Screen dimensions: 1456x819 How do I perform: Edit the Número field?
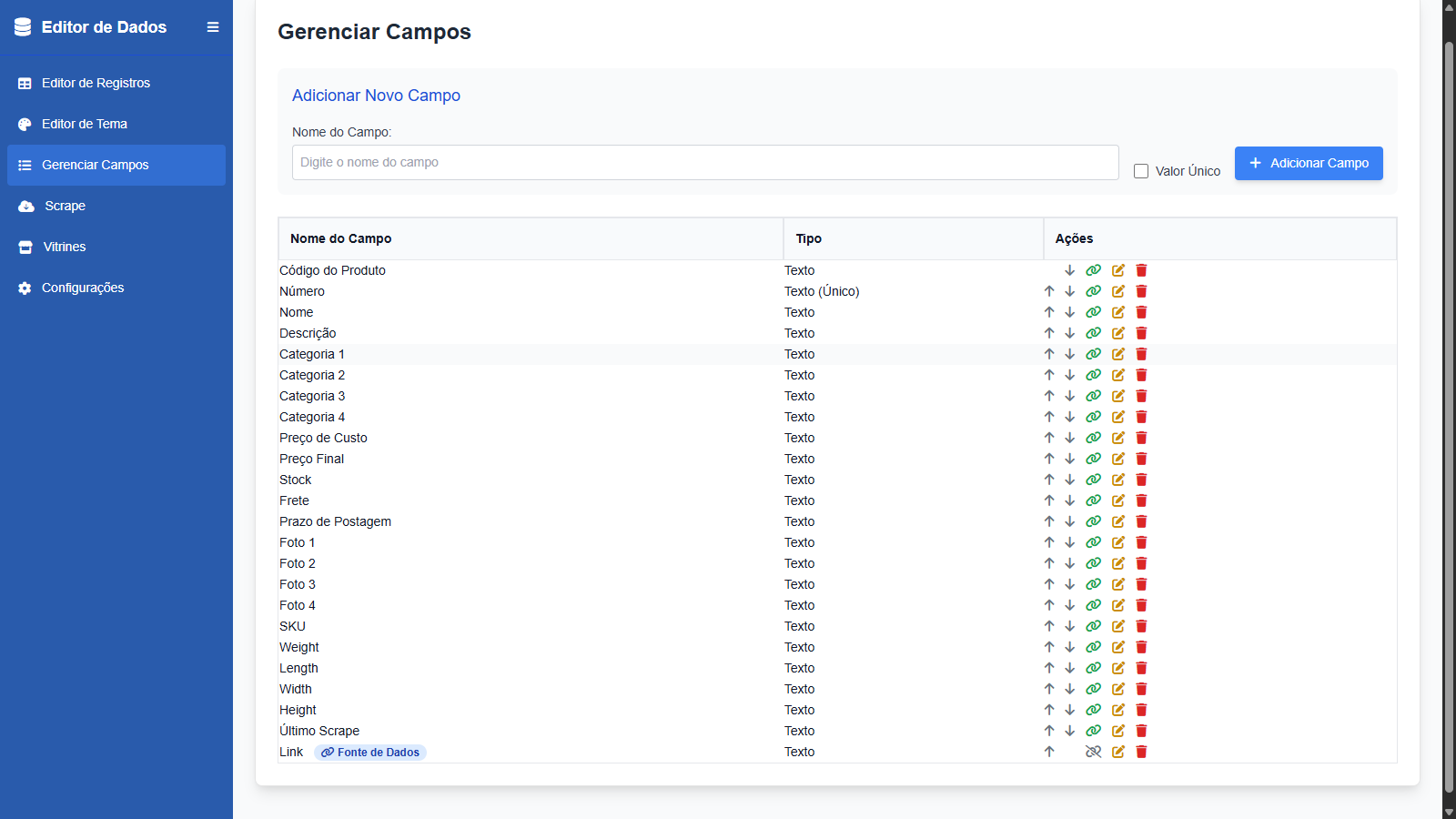pyautogui.click(x=1117, y=291)
